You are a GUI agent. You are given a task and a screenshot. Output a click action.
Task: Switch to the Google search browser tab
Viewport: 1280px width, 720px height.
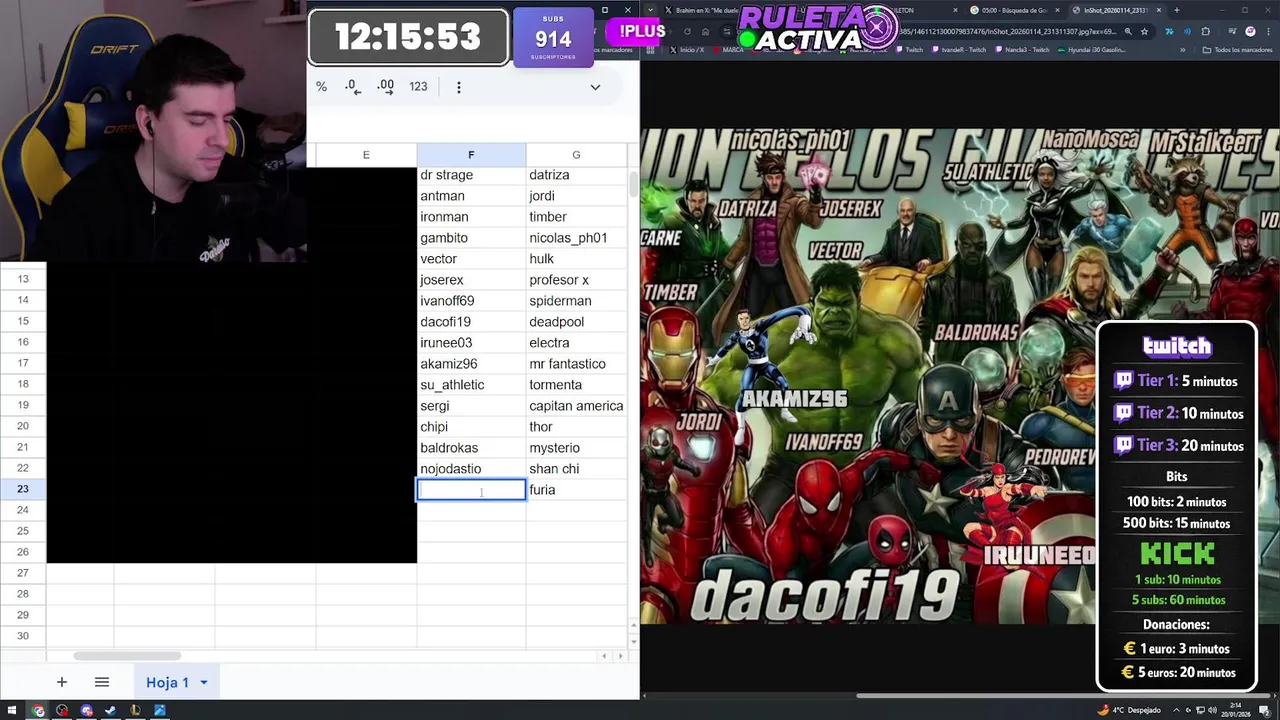(1013, 10)
